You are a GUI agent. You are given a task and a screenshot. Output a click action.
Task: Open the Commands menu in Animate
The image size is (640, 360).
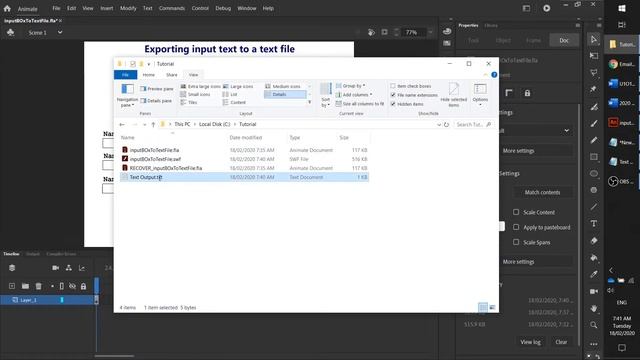171,8
